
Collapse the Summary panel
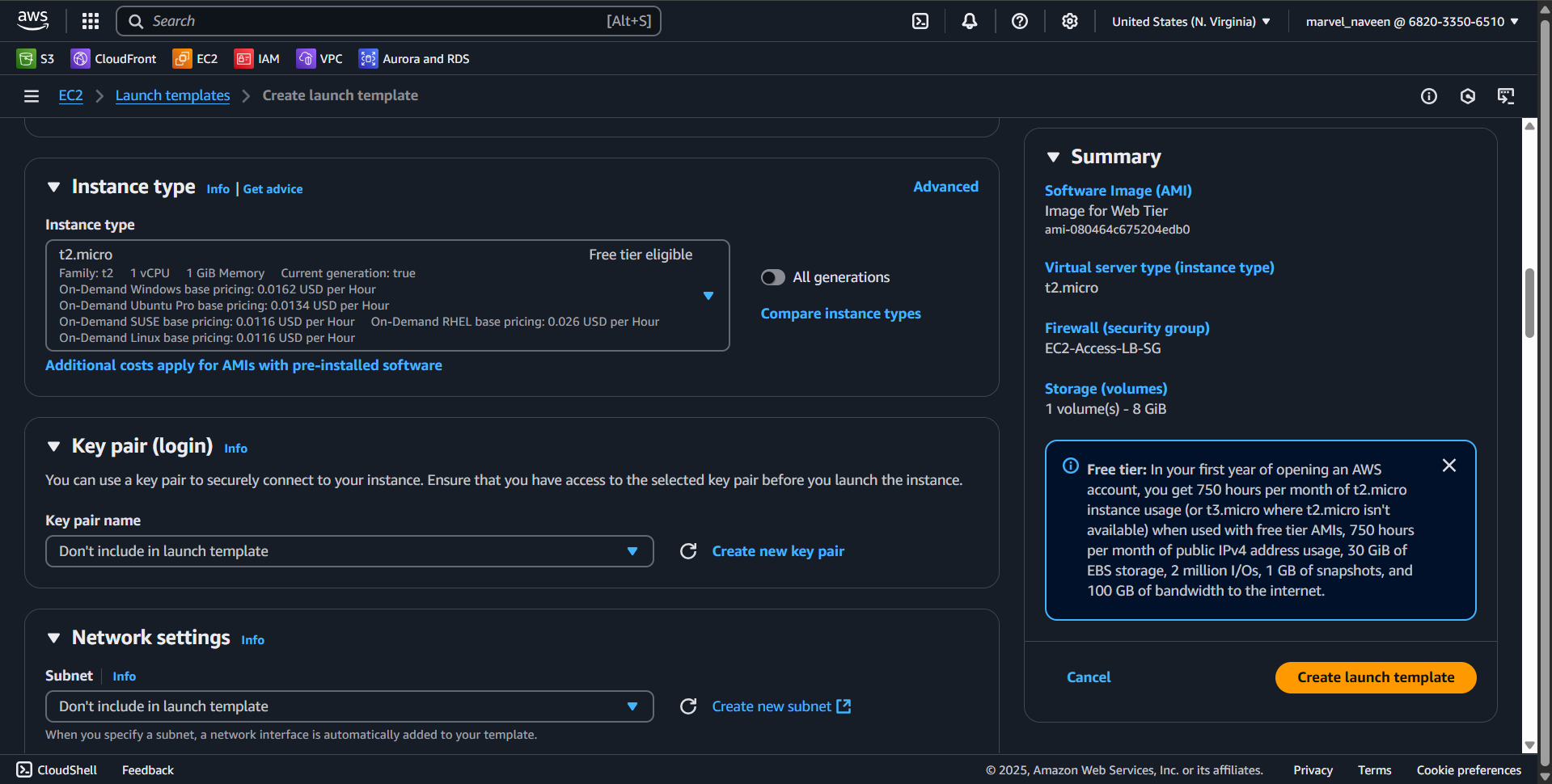coord(1053,157)
